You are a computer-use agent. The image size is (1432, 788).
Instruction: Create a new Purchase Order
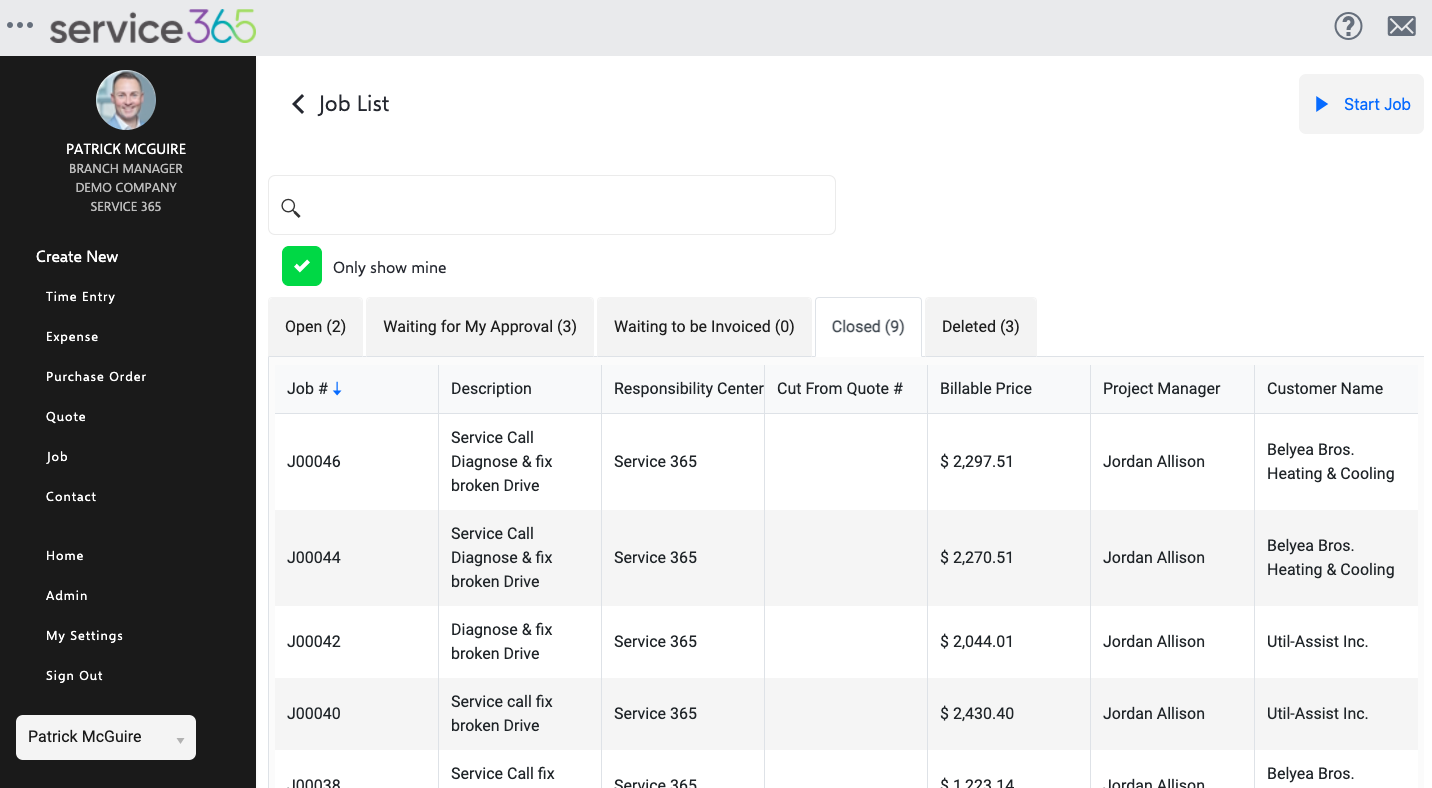tap(96, 377)
